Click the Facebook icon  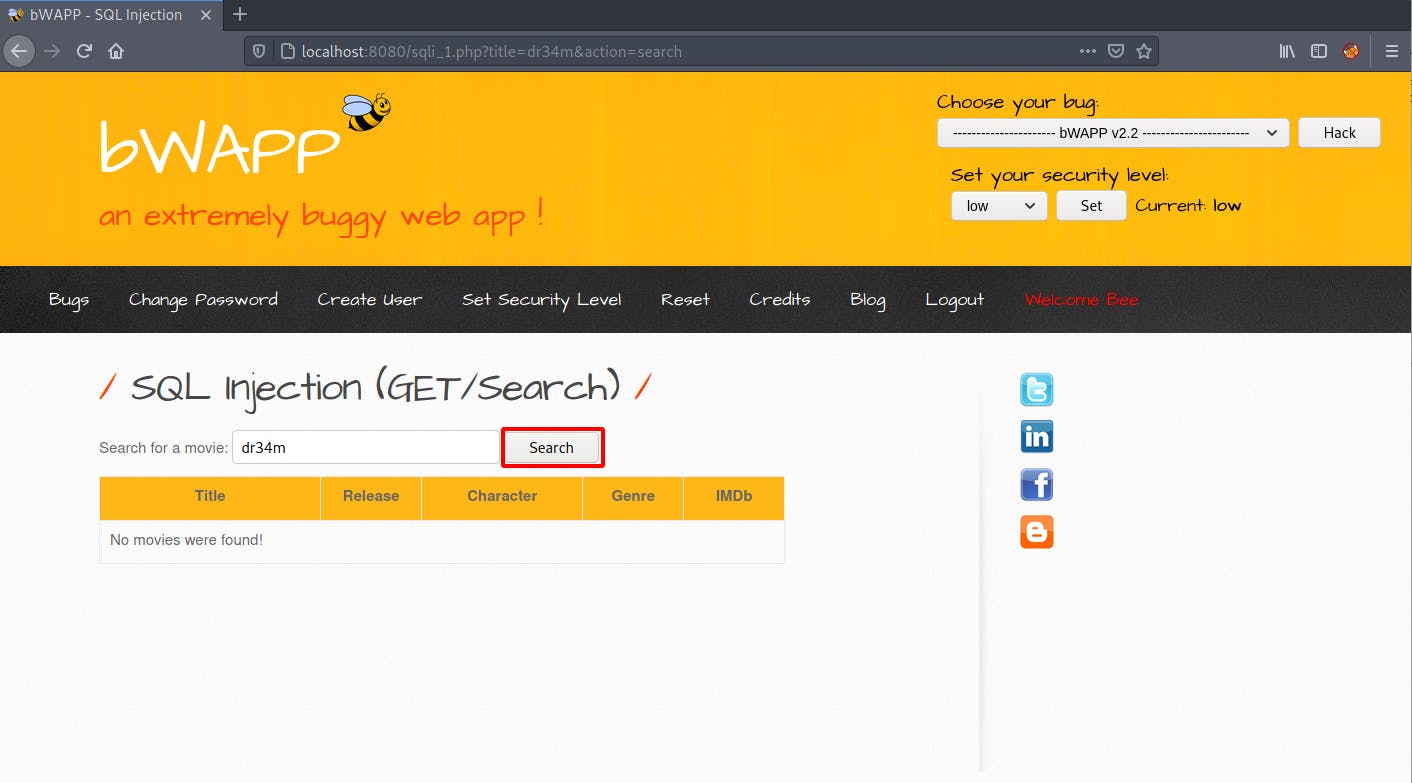point(1037,484)
